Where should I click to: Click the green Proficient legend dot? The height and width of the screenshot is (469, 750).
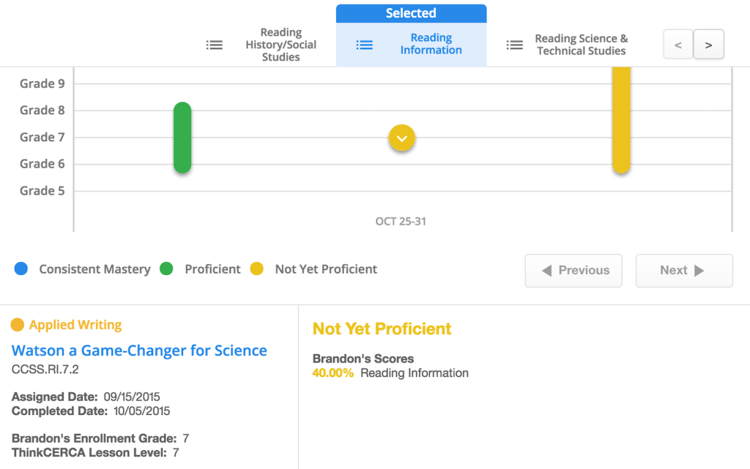point(166,269)
